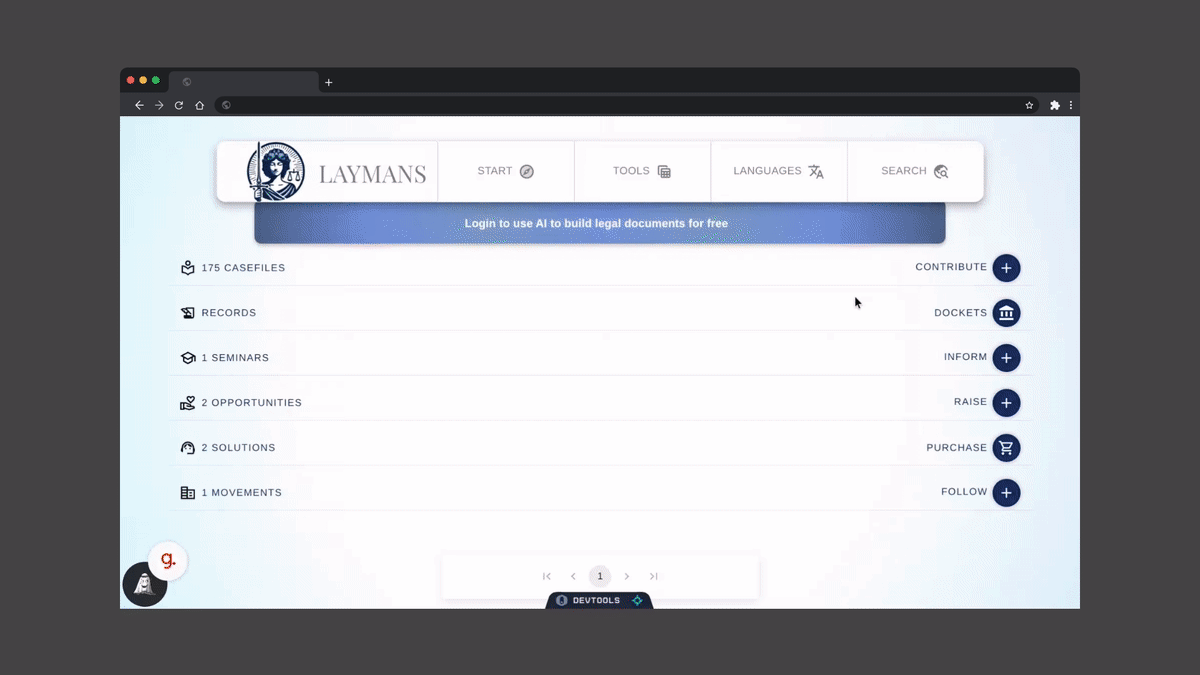Open the Languages translate menu
This screenshot has width=1200, height=675.
778,171
